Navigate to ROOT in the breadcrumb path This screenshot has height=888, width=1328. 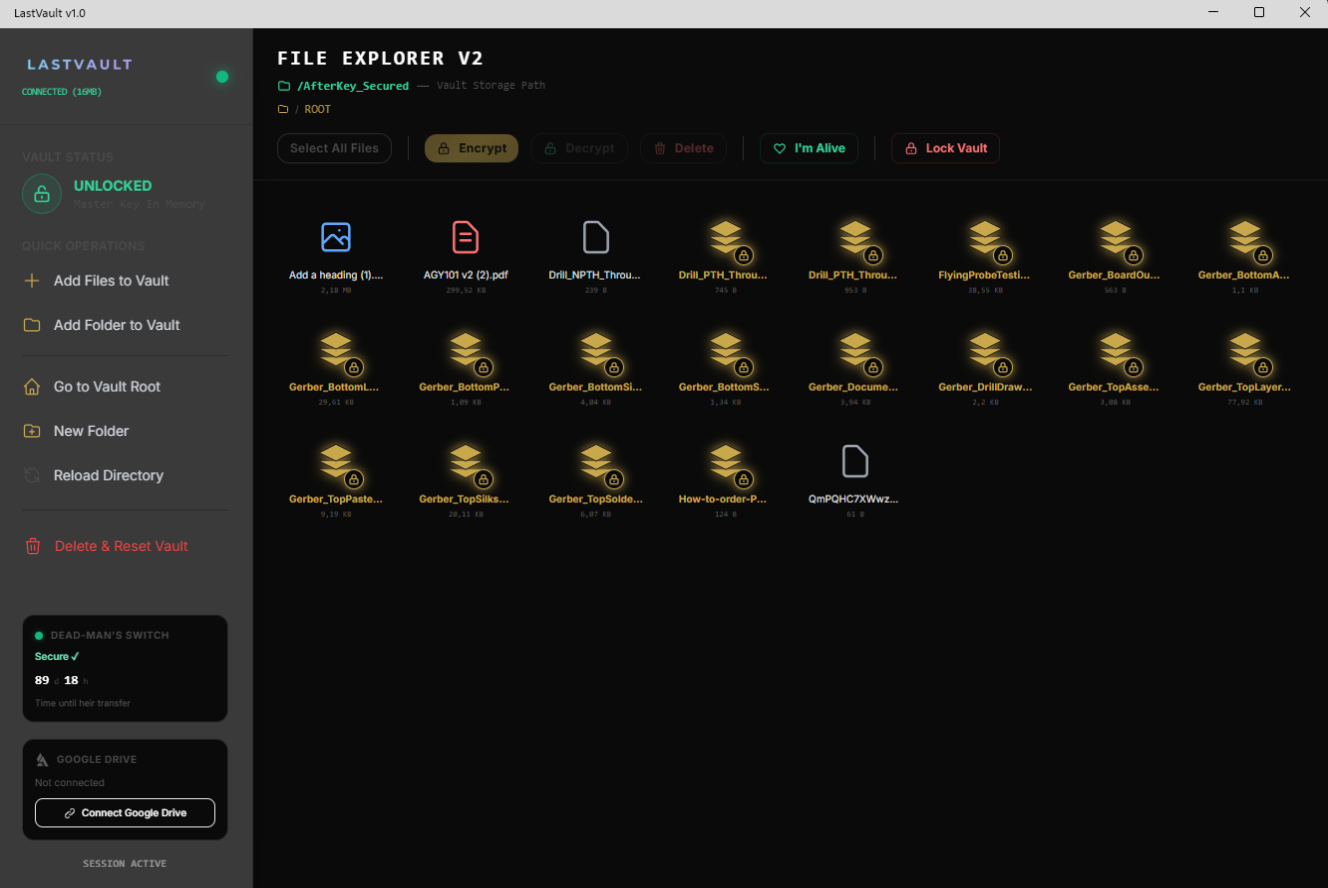[317, 109]
